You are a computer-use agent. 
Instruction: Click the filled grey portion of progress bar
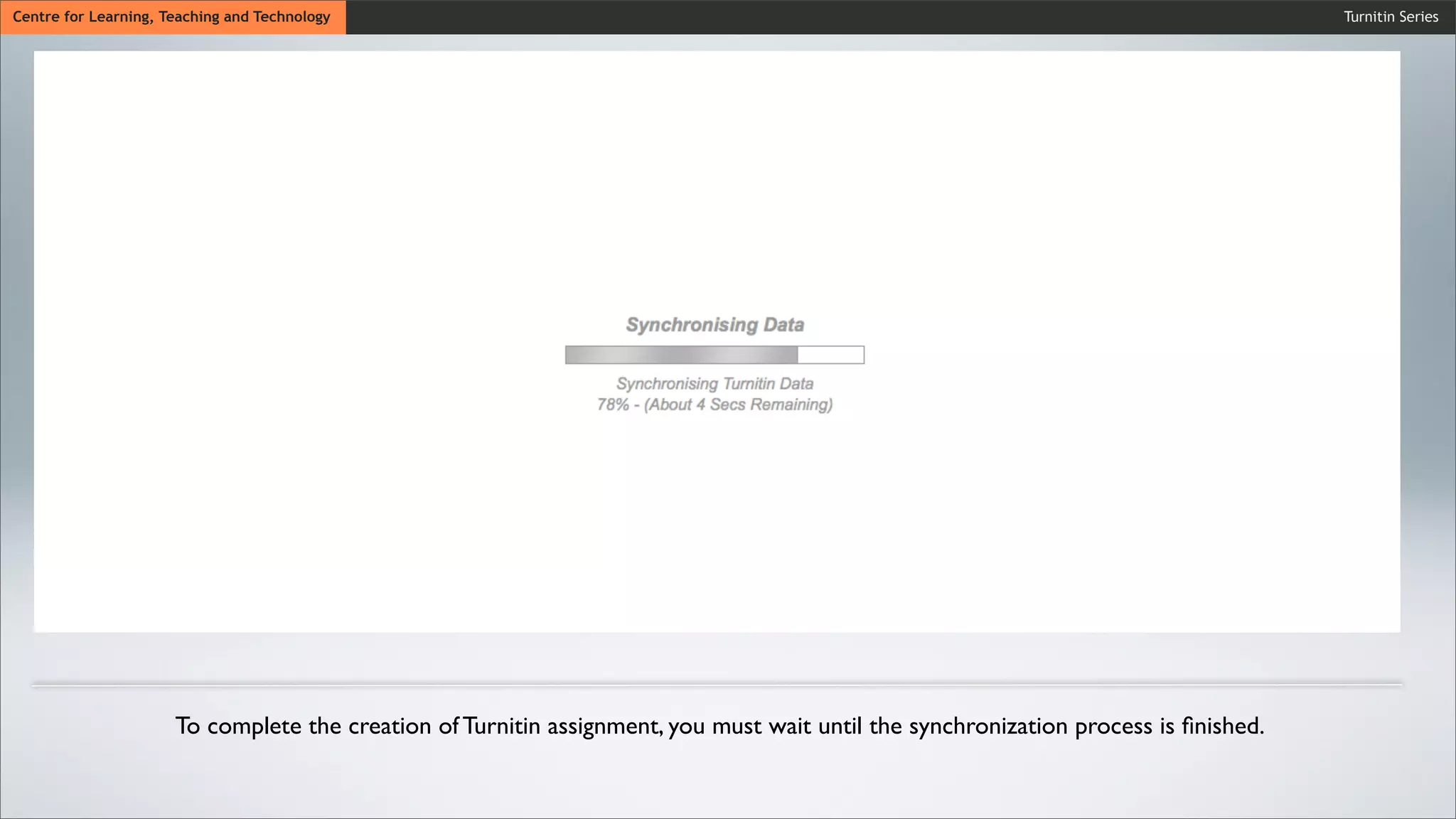point(680,355)
